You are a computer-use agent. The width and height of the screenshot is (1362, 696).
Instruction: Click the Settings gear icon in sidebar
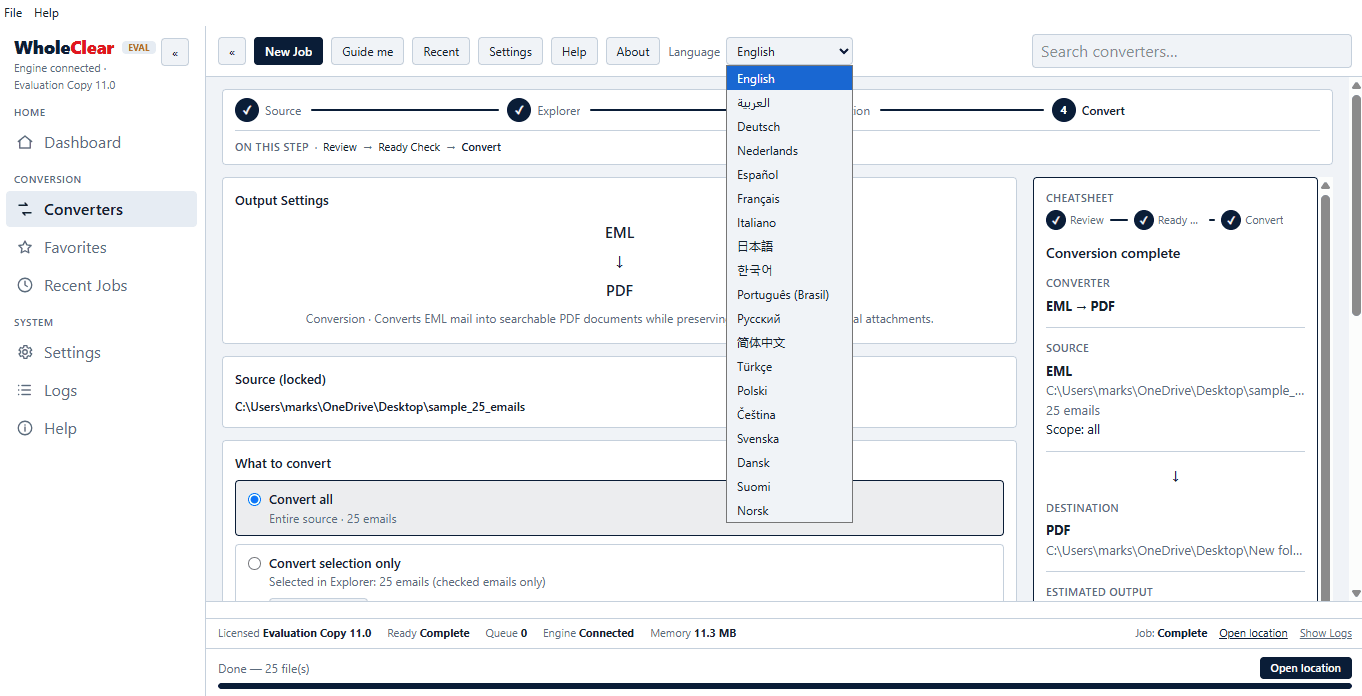[x=26, y=353]
